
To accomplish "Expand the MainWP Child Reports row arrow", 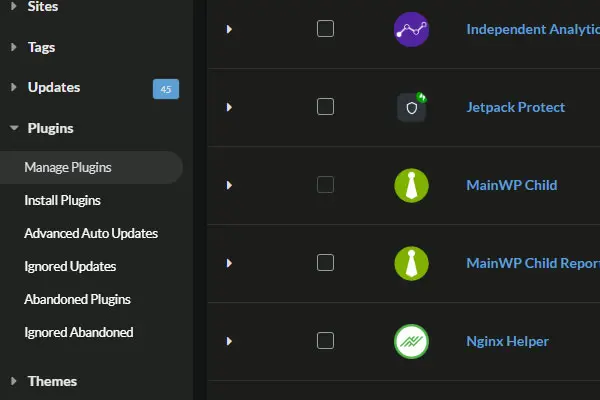I will [229, 263].
